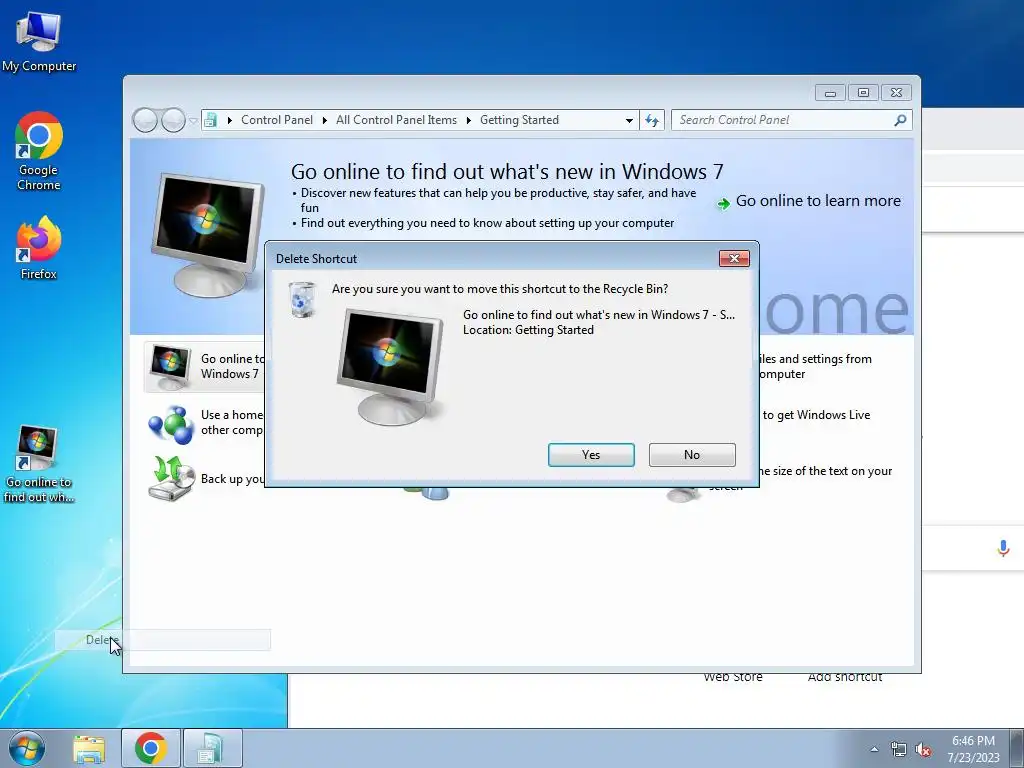Minimize the Control Panel window
The image size is (1024, 768).
[830, 93]
